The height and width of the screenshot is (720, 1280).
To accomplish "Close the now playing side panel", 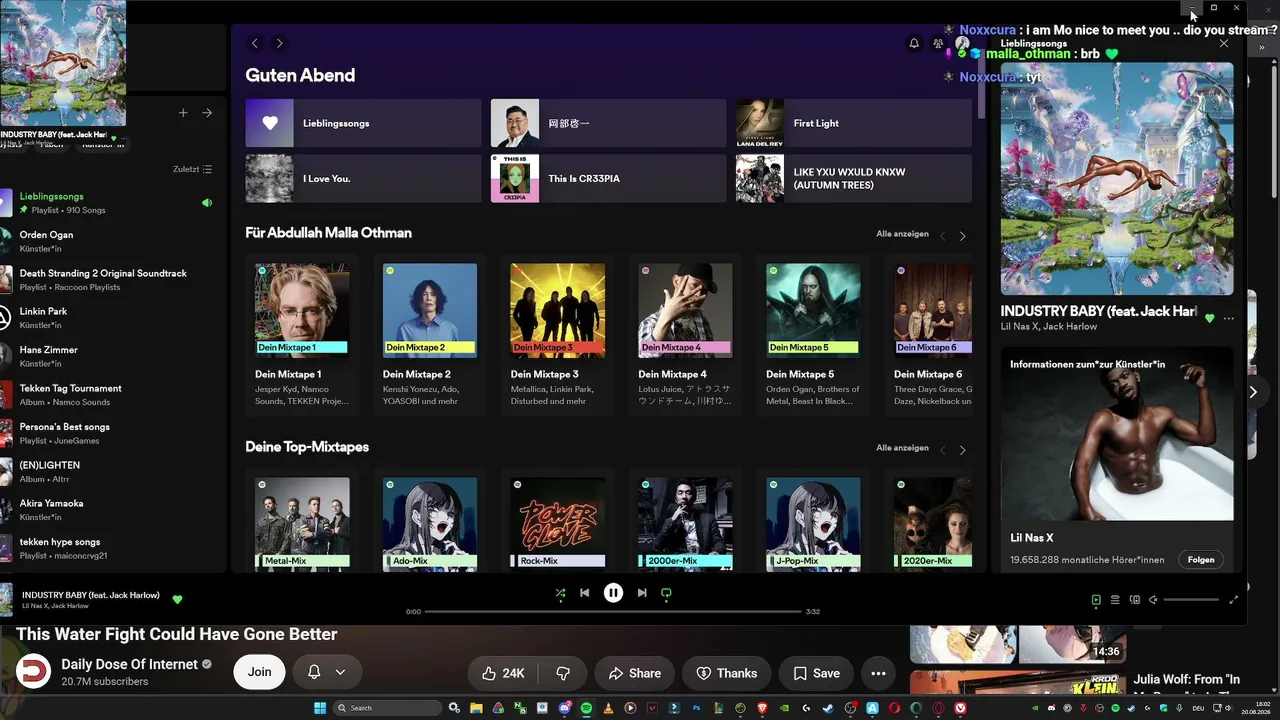I will point(1224,43).
